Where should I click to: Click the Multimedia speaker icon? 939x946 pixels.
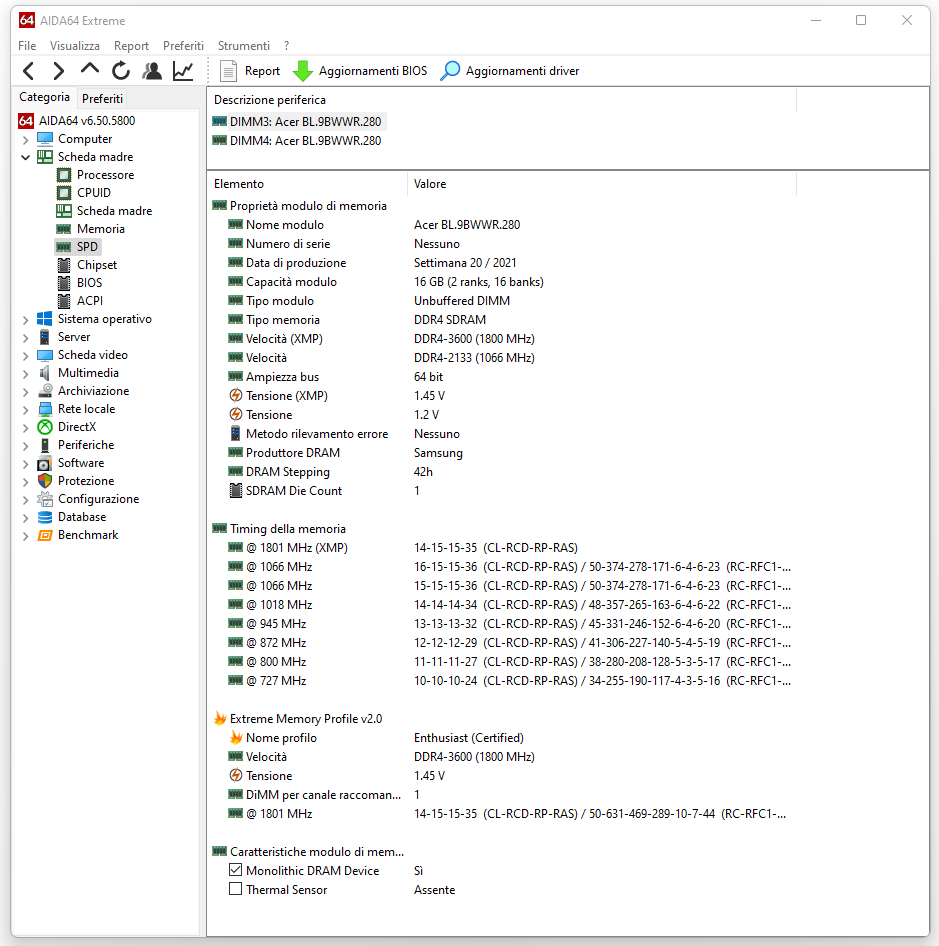[45, 373]
